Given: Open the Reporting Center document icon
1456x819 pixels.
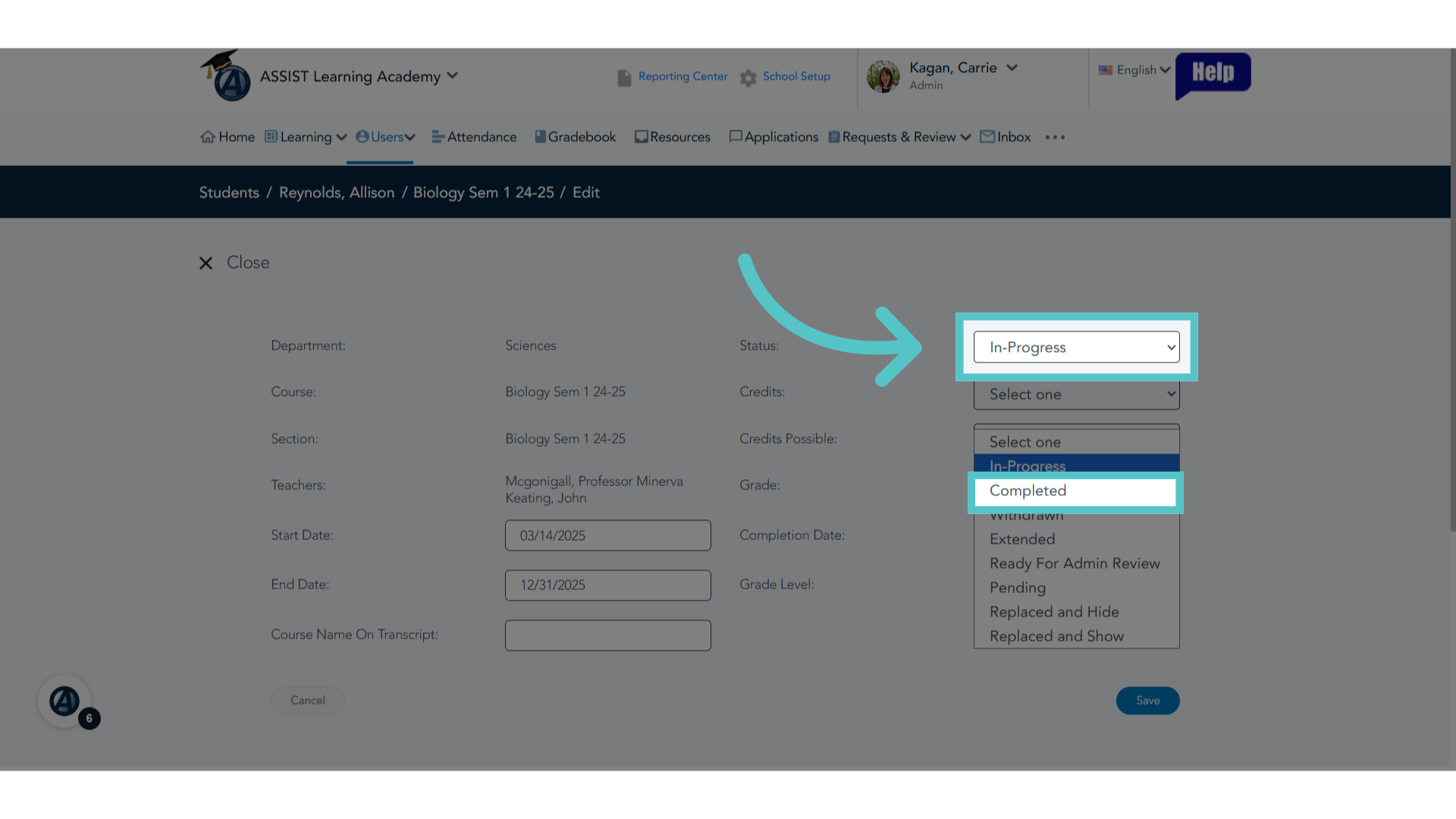Looking at the screenshot, I should click(x=624, y=77).
